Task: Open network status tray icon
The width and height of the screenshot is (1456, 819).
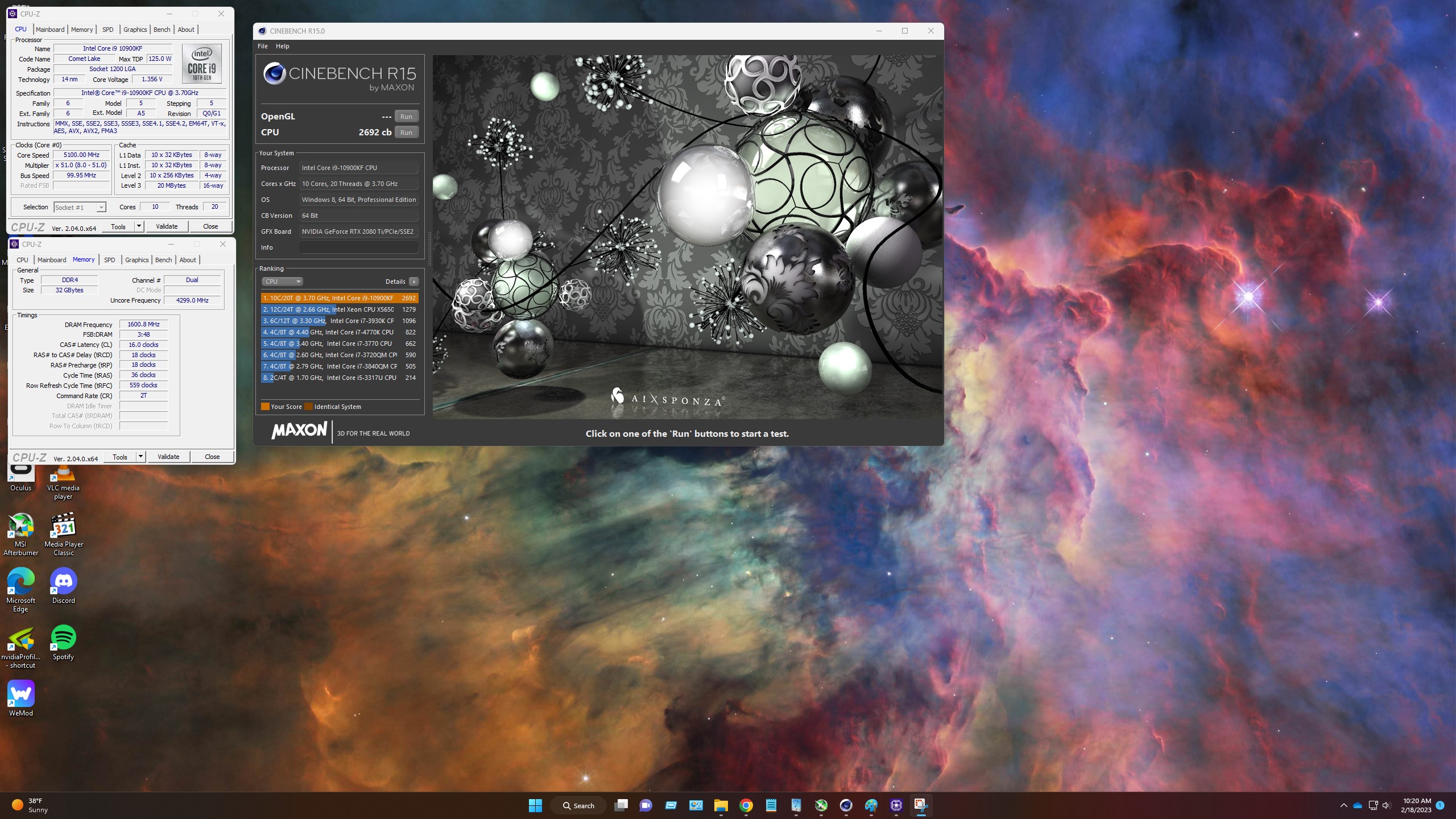Action: [x=1373, y=805]
